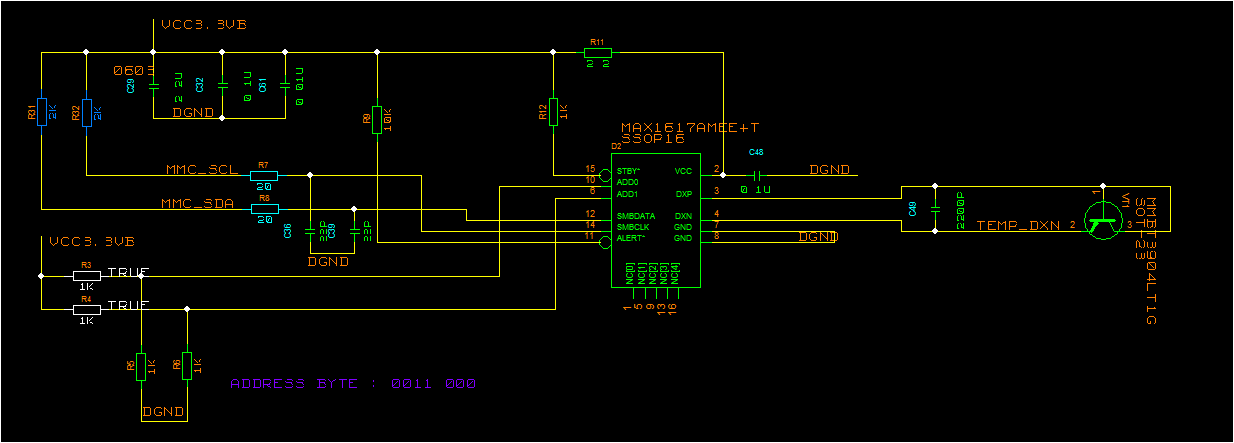Click the DGND label right of C48
The width and height of the screenshot is (1234, 443).
(830, 170)
